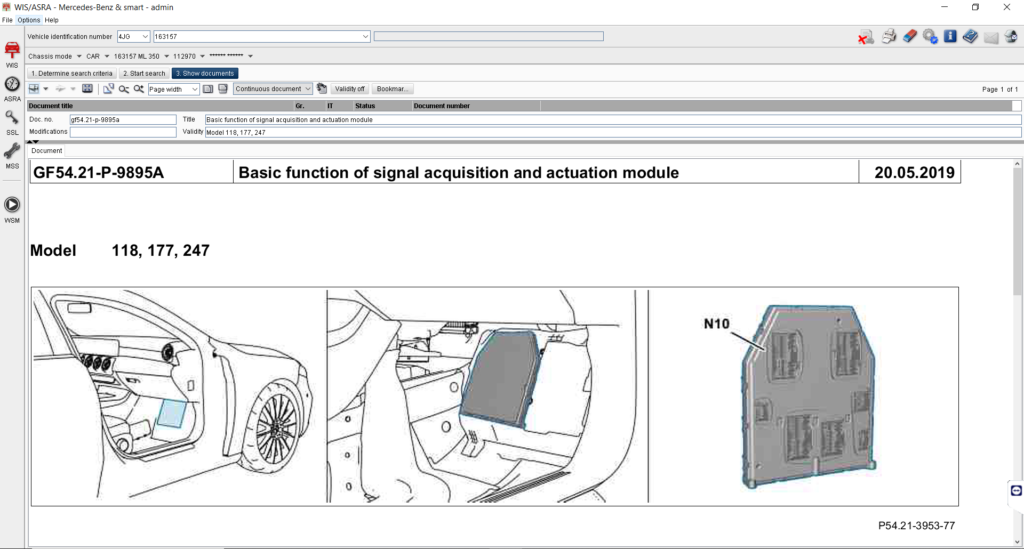Open the settings gear icon
The image size is (1024, 549).
click(x=930, y=37)
